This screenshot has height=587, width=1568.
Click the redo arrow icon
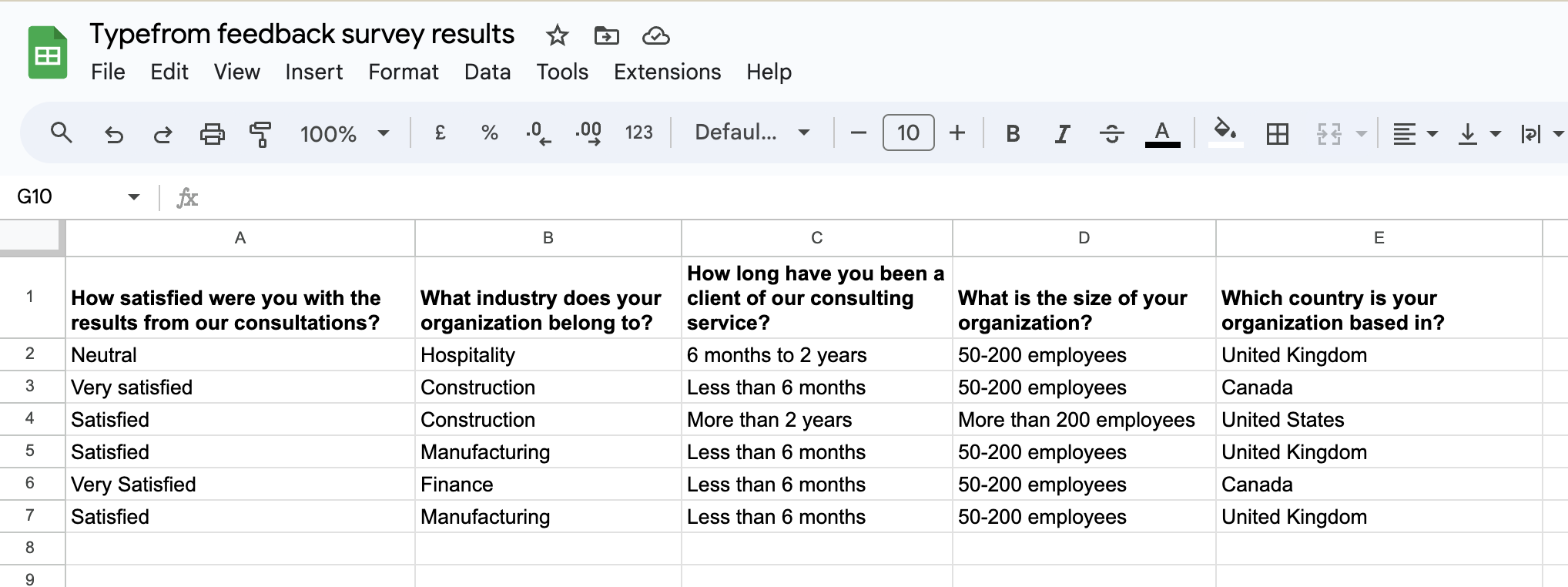pos(162,134)
